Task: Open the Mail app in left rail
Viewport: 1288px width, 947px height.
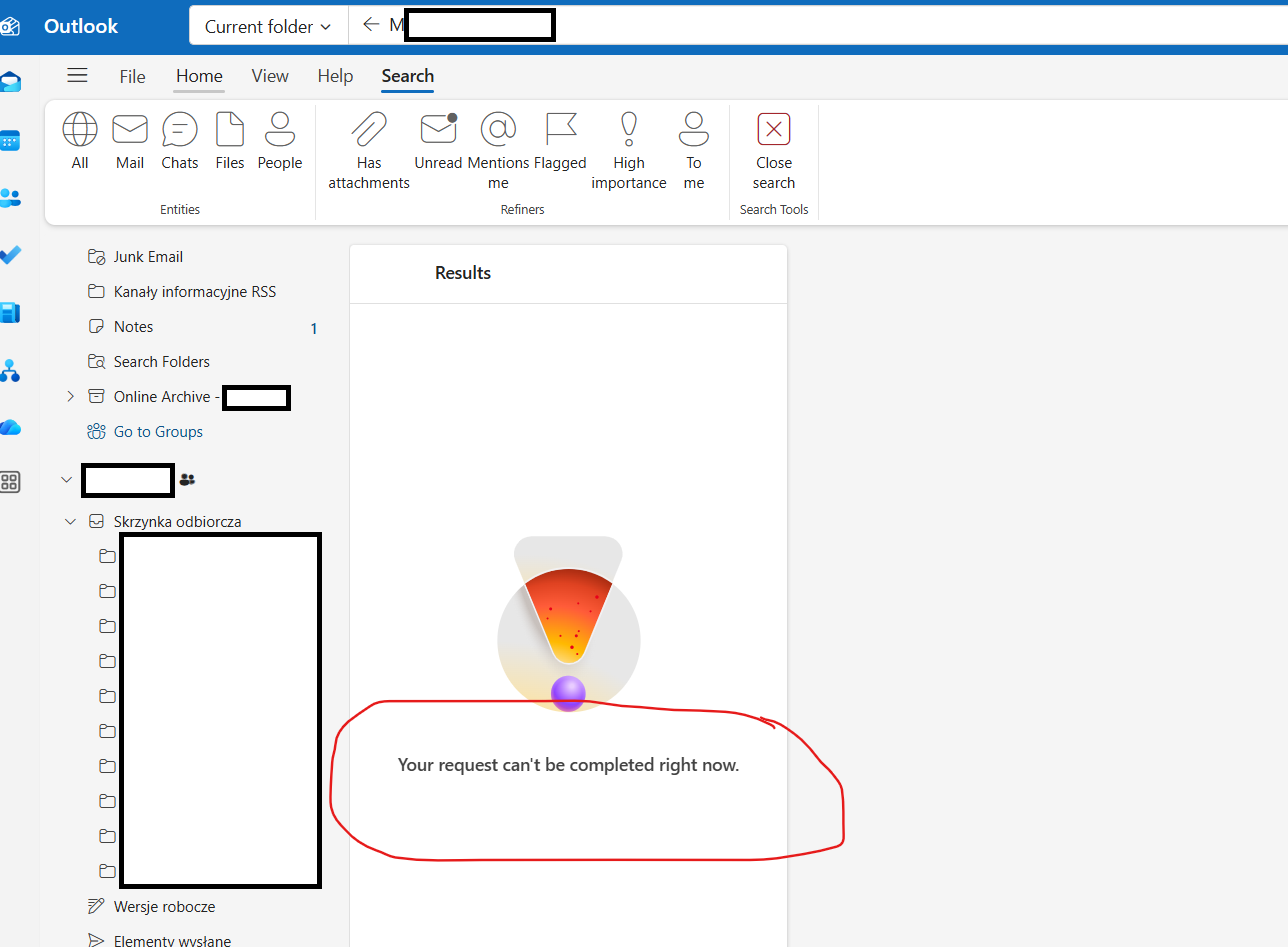Action: coord(11,82)
